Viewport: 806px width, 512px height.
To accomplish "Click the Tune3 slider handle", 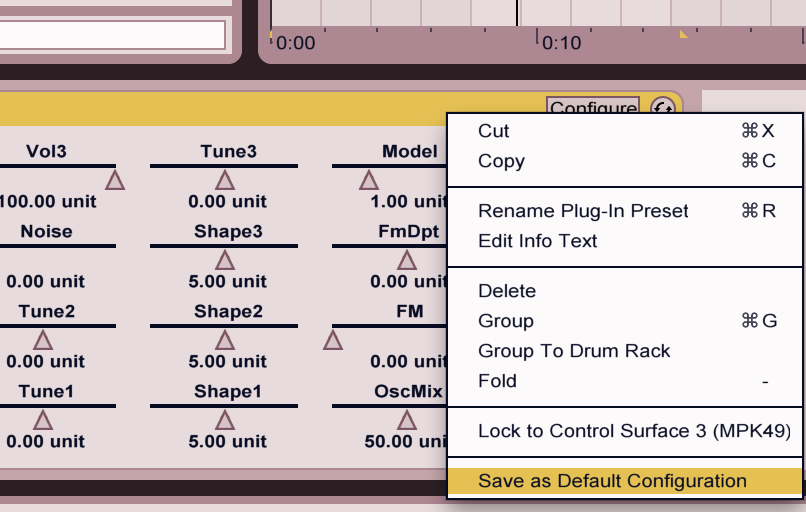I will pyautogui.click(x=225, y=180).
